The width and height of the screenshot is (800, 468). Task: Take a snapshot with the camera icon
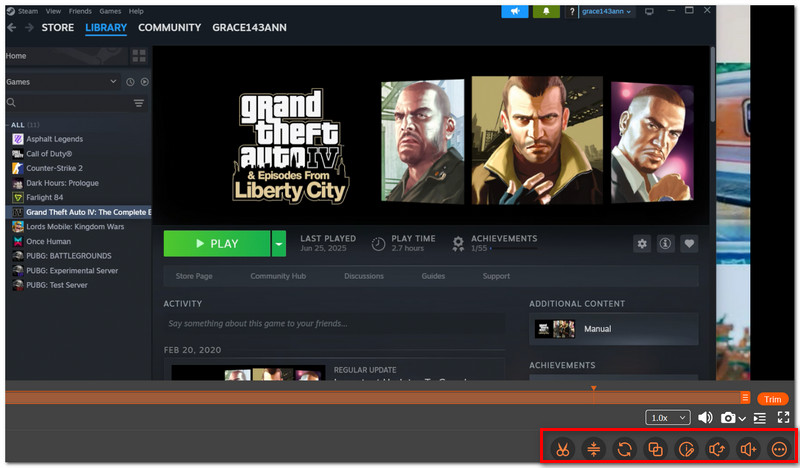click(728, 418)
